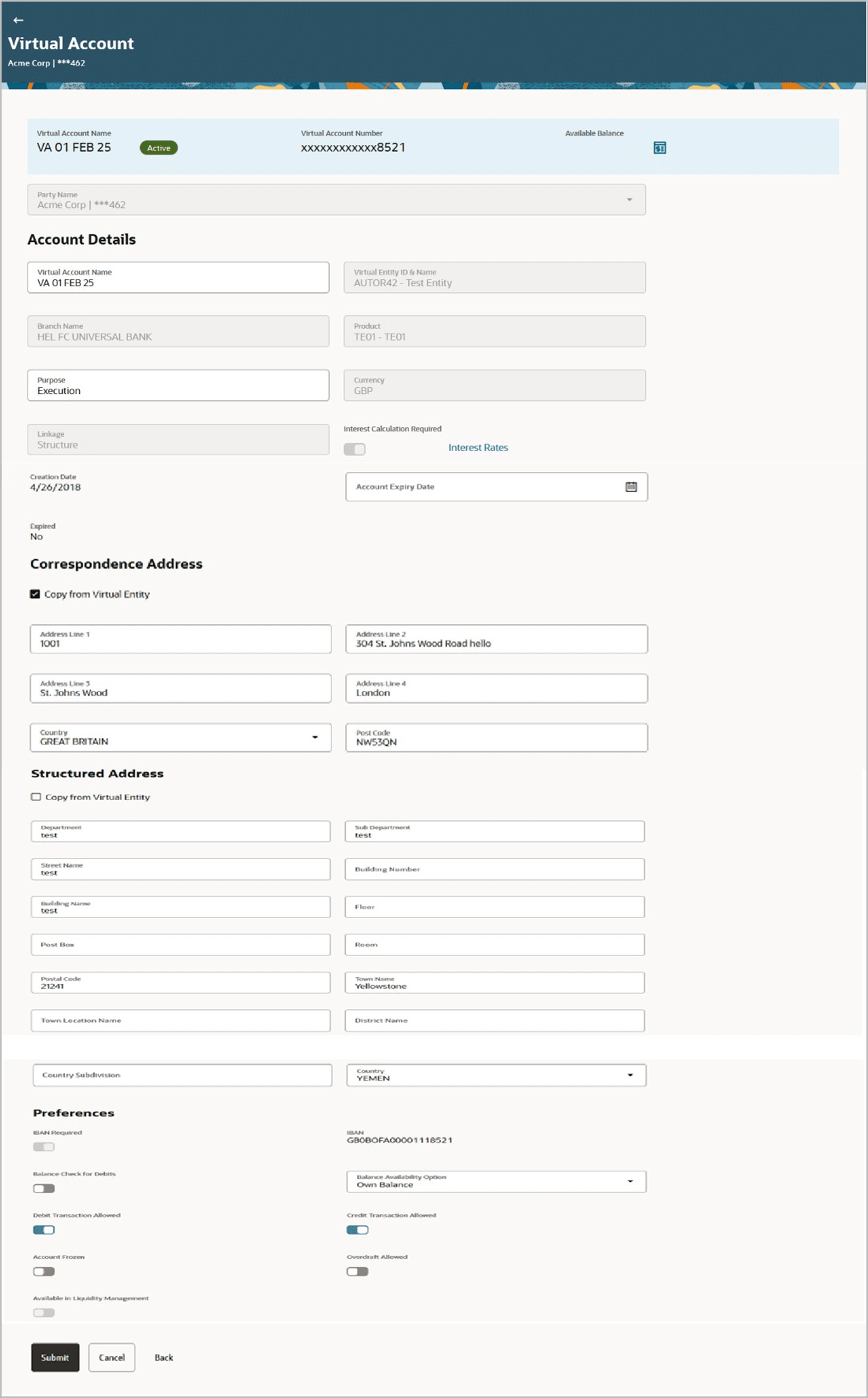Enable the Overdraft Allowed toggle
The image size is (868, 1398).
tap(358, 1271)
